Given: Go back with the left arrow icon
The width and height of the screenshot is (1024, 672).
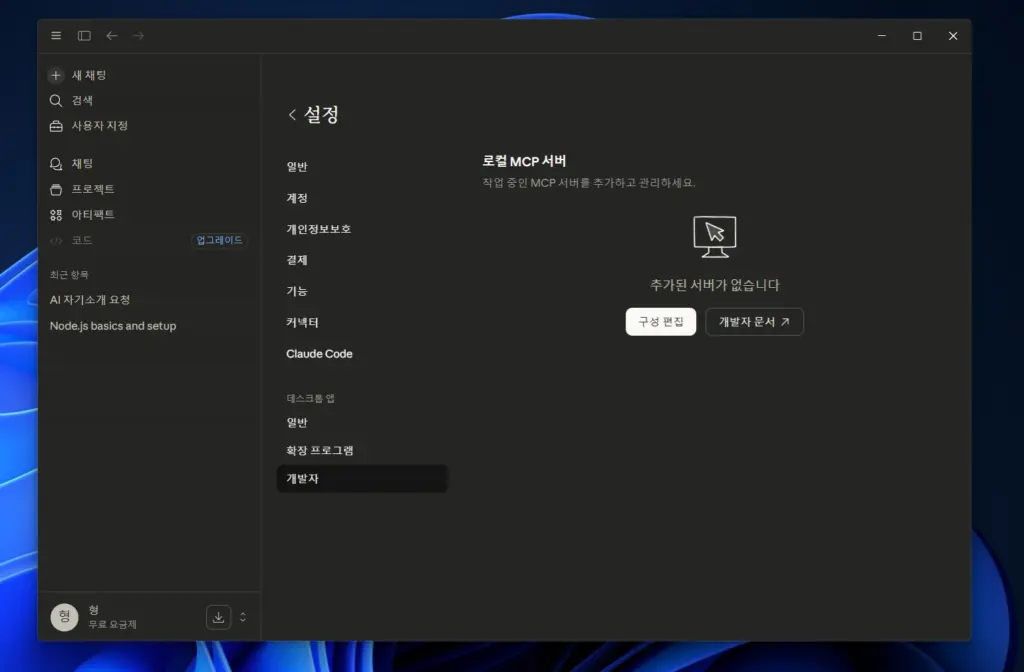Looking at the screenshot, I should (112, 35).
